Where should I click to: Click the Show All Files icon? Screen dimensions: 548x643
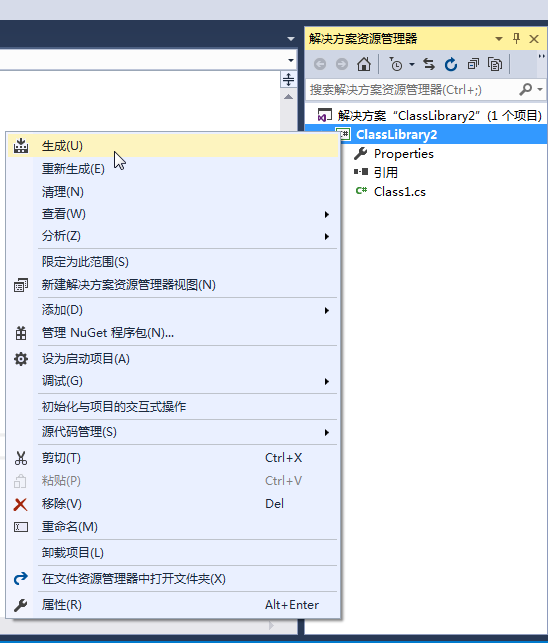point(495,64)
